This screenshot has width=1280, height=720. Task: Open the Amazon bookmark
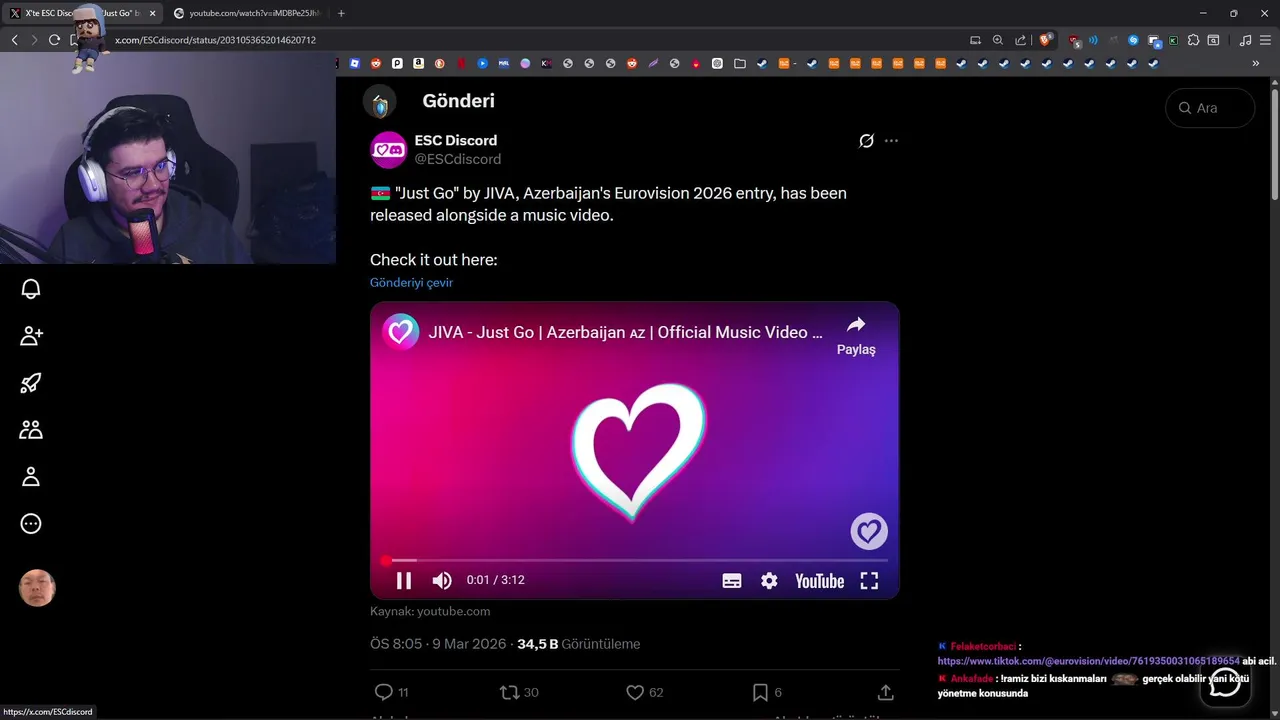pos(418,63)
